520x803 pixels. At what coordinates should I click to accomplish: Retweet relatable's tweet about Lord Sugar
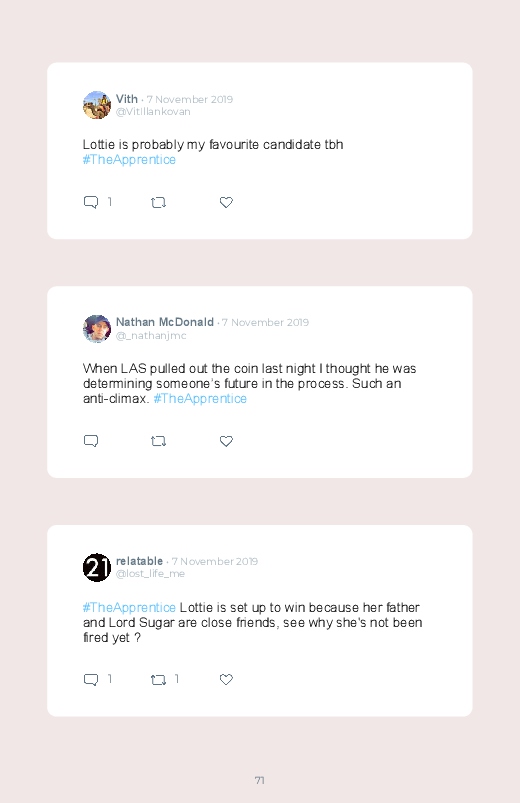[158, 680]
